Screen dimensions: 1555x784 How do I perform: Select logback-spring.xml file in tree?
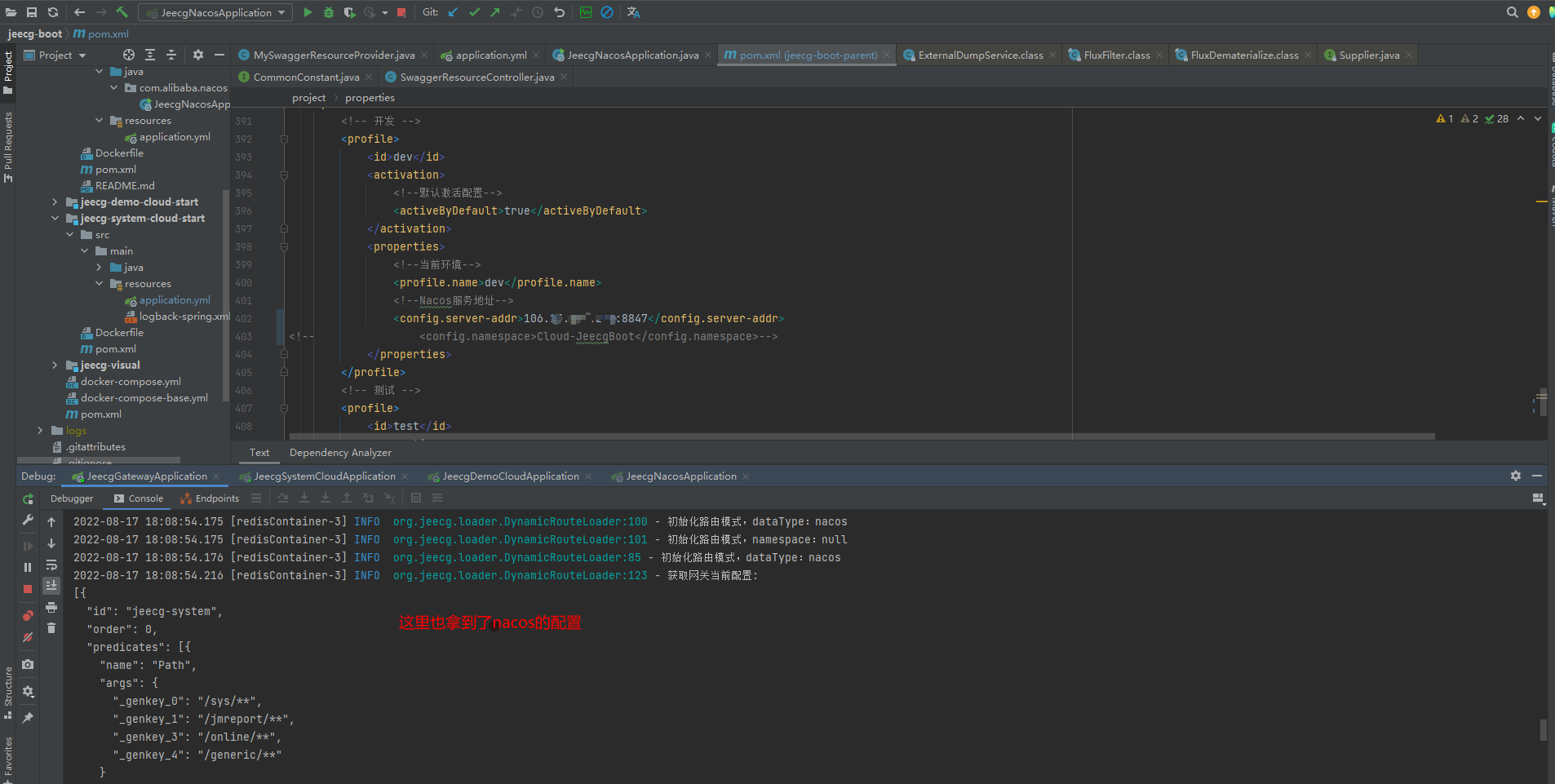[x=184, y=317]
